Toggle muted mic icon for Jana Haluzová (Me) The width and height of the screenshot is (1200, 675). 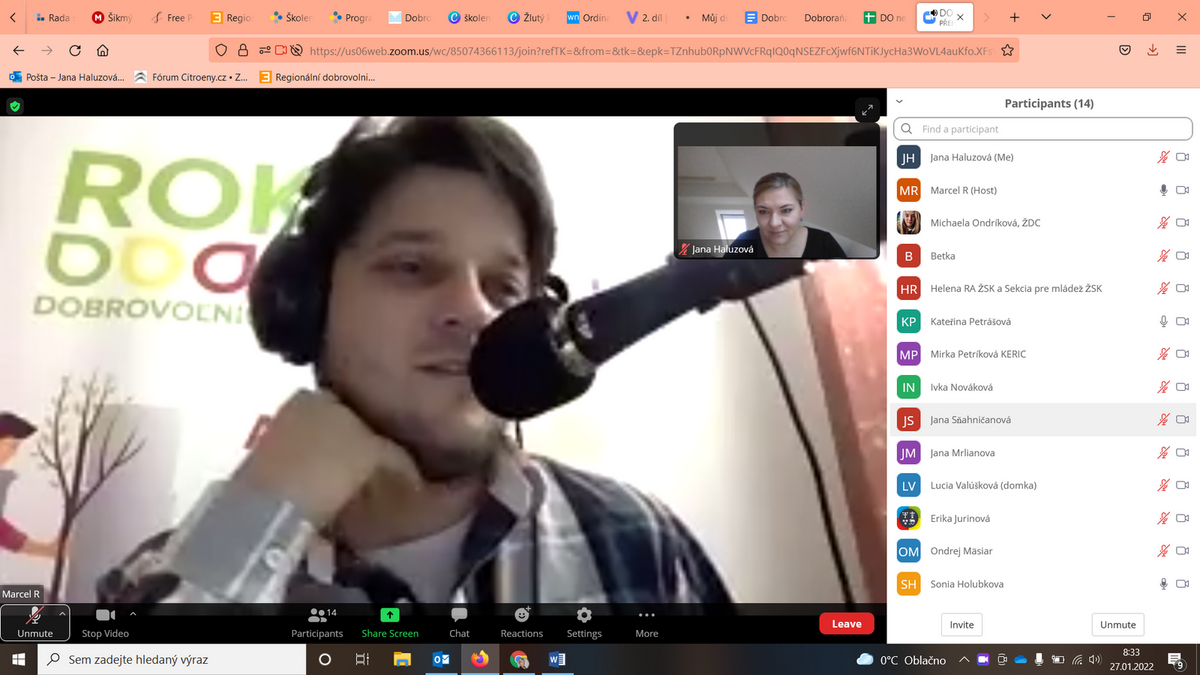[x=1163, y=157]
